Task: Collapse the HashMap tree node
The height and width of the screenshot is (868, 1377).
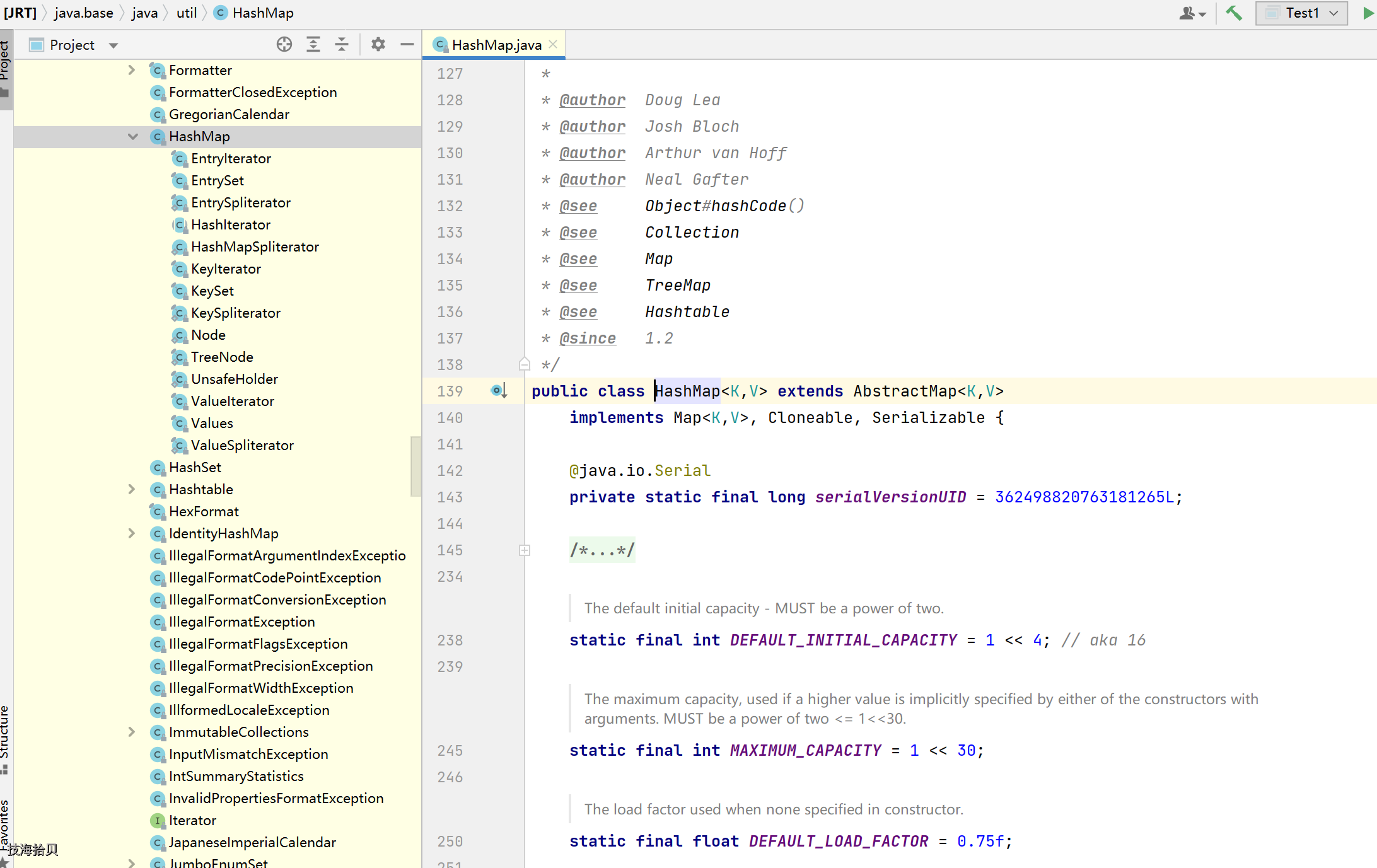Action: click(132, 136)
